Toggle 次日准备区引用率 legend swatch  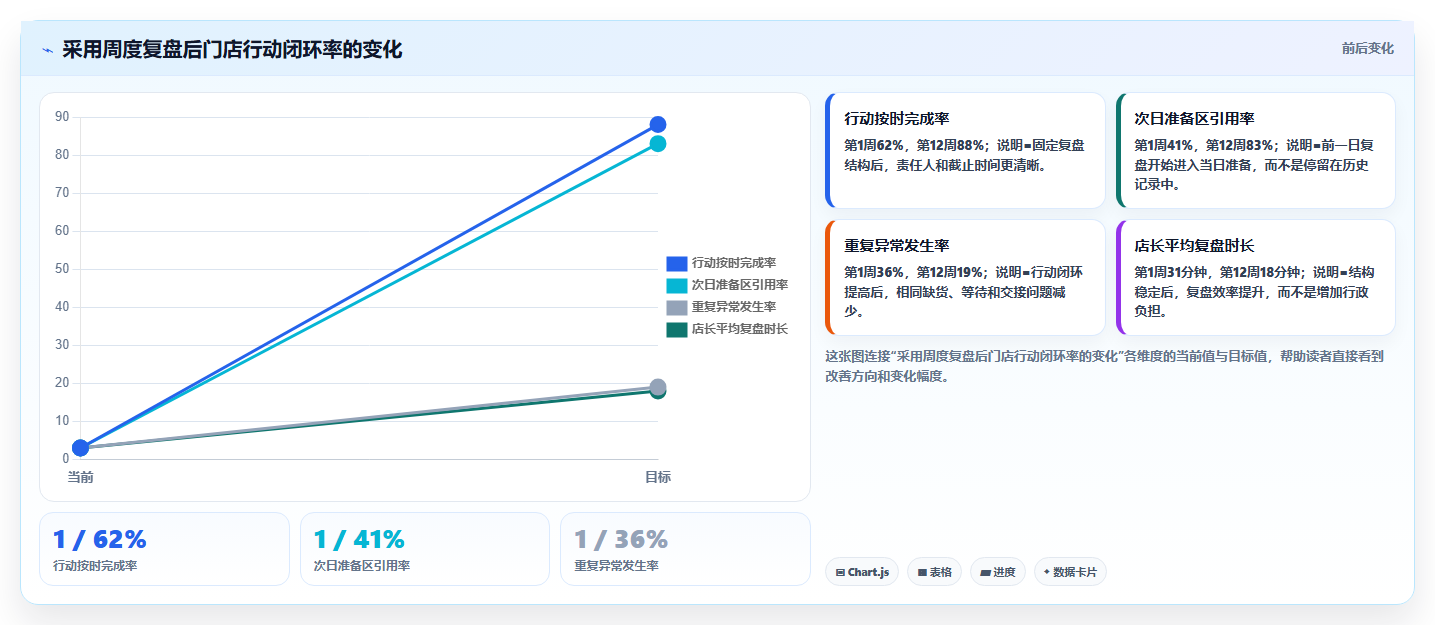(x=677, y=285)
